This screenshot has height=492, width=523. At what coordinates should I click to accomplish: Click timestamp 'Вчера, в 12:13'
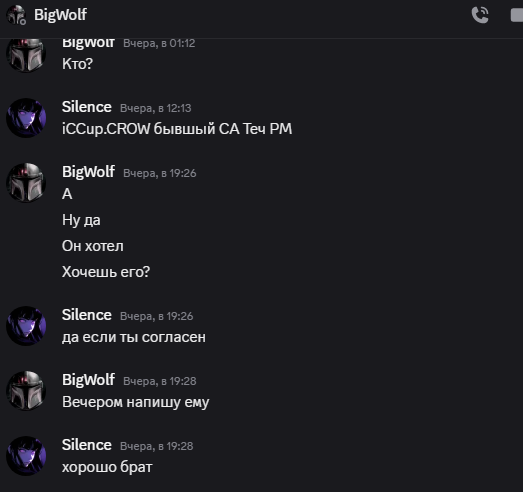(x=155, y=108)
